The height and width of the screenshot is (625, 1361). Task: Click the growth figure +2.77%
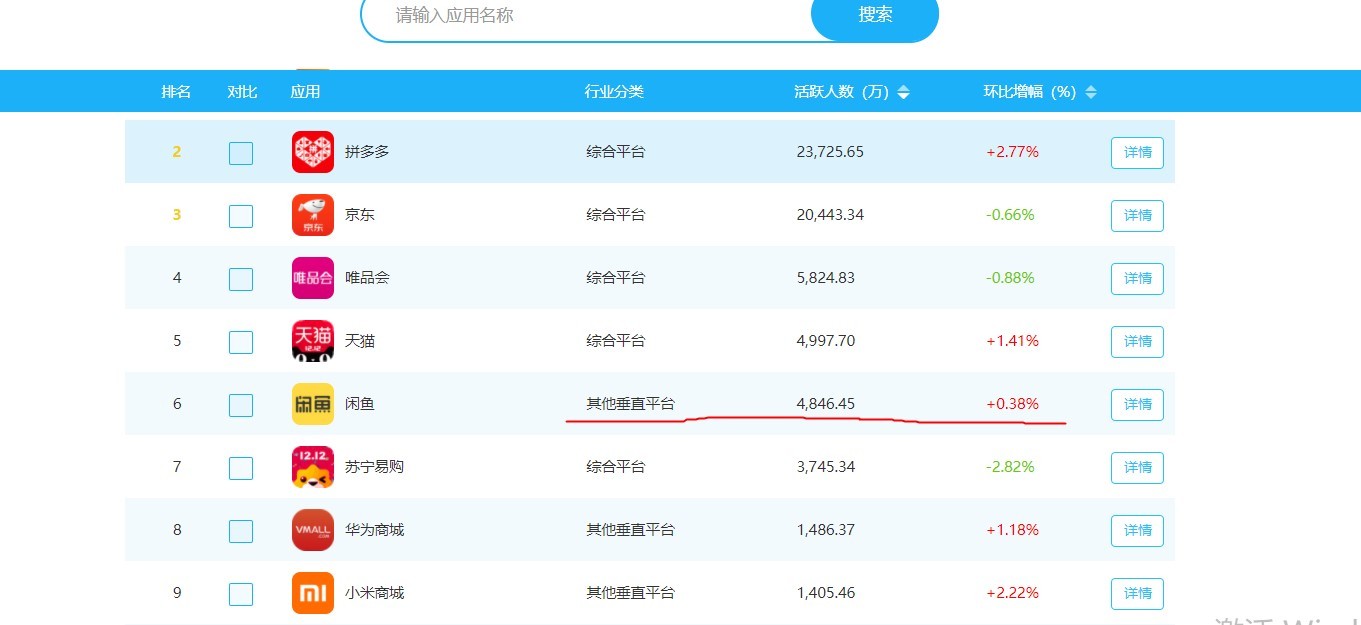click(1012, 152)
